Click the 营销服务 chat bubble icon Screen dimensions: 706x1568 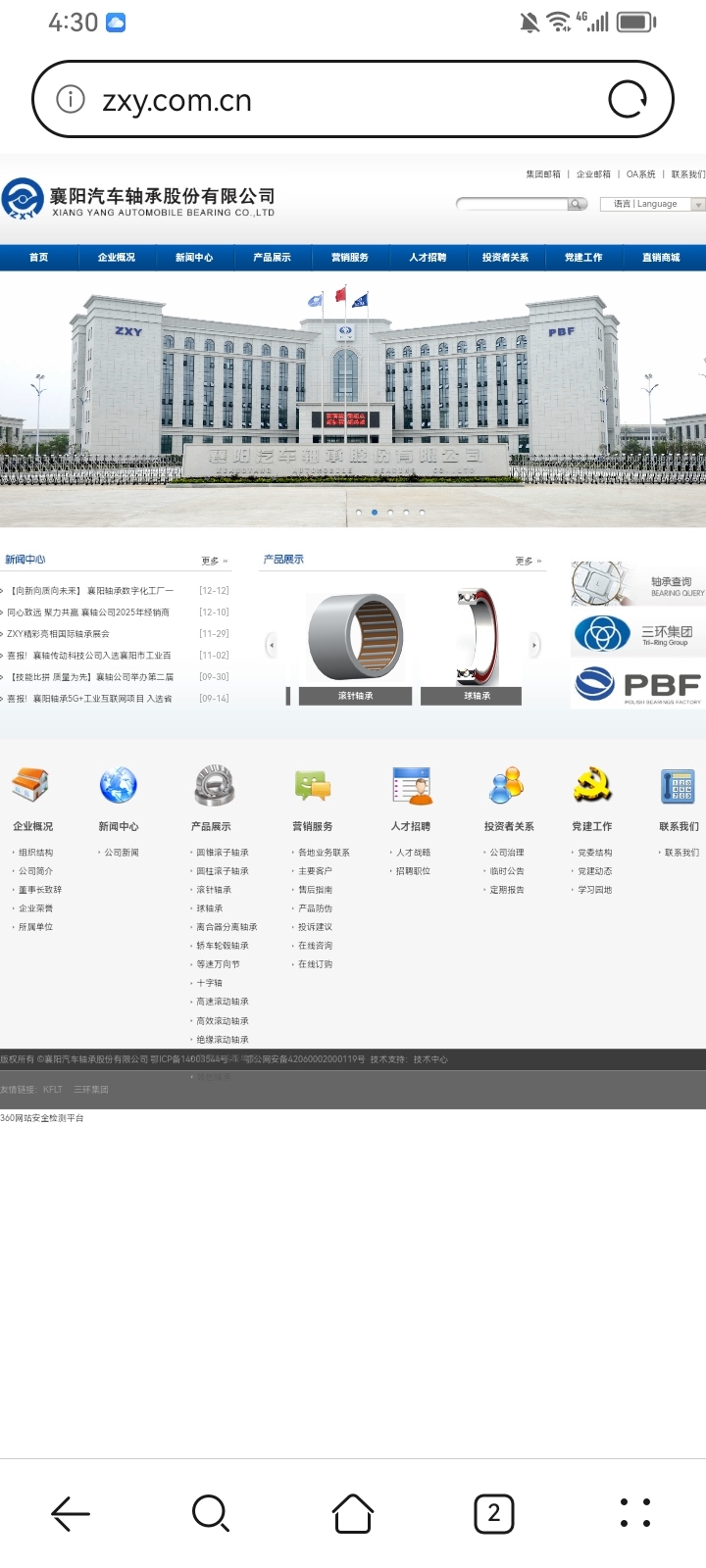(313, 785)
